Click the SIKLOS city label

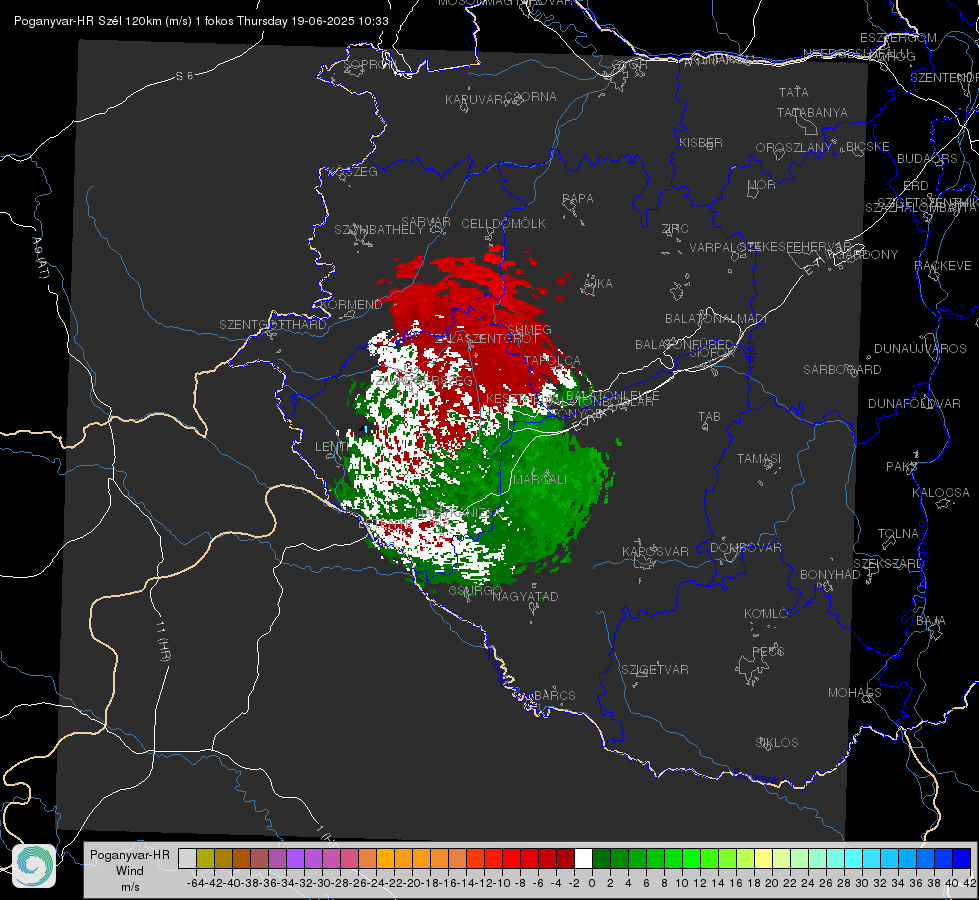click(777, 743)
